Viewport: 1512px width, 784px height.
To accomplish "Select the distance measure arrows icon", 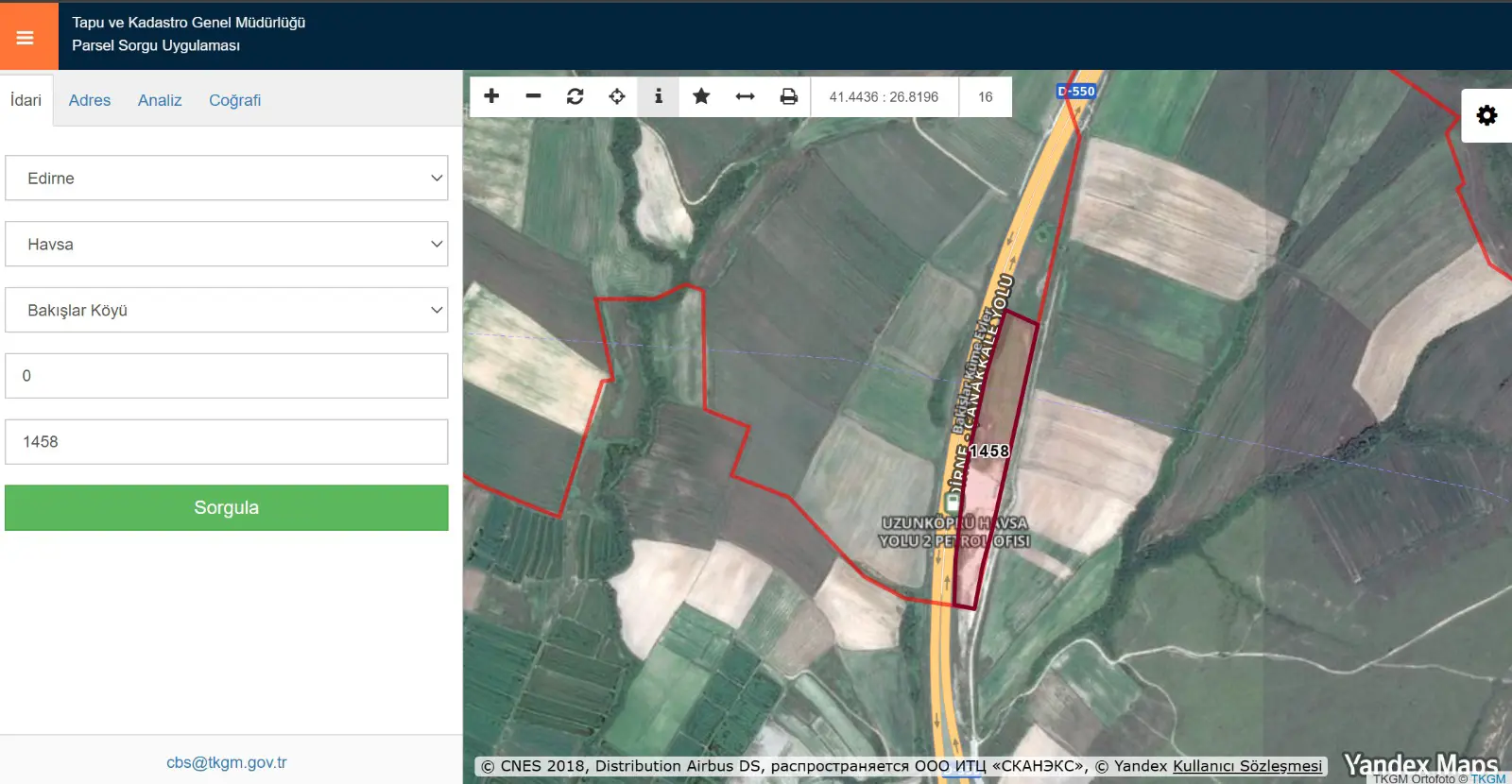I will pyautogui.click(x=745, y=96).
